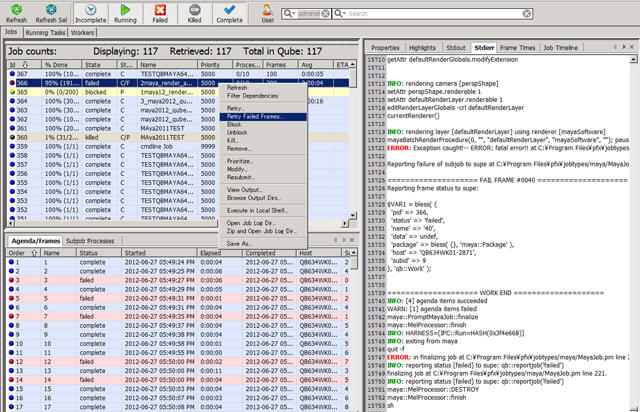Open the Subjob Processes tab
Screen dimensions: 640x412
[x=90, y=241]
